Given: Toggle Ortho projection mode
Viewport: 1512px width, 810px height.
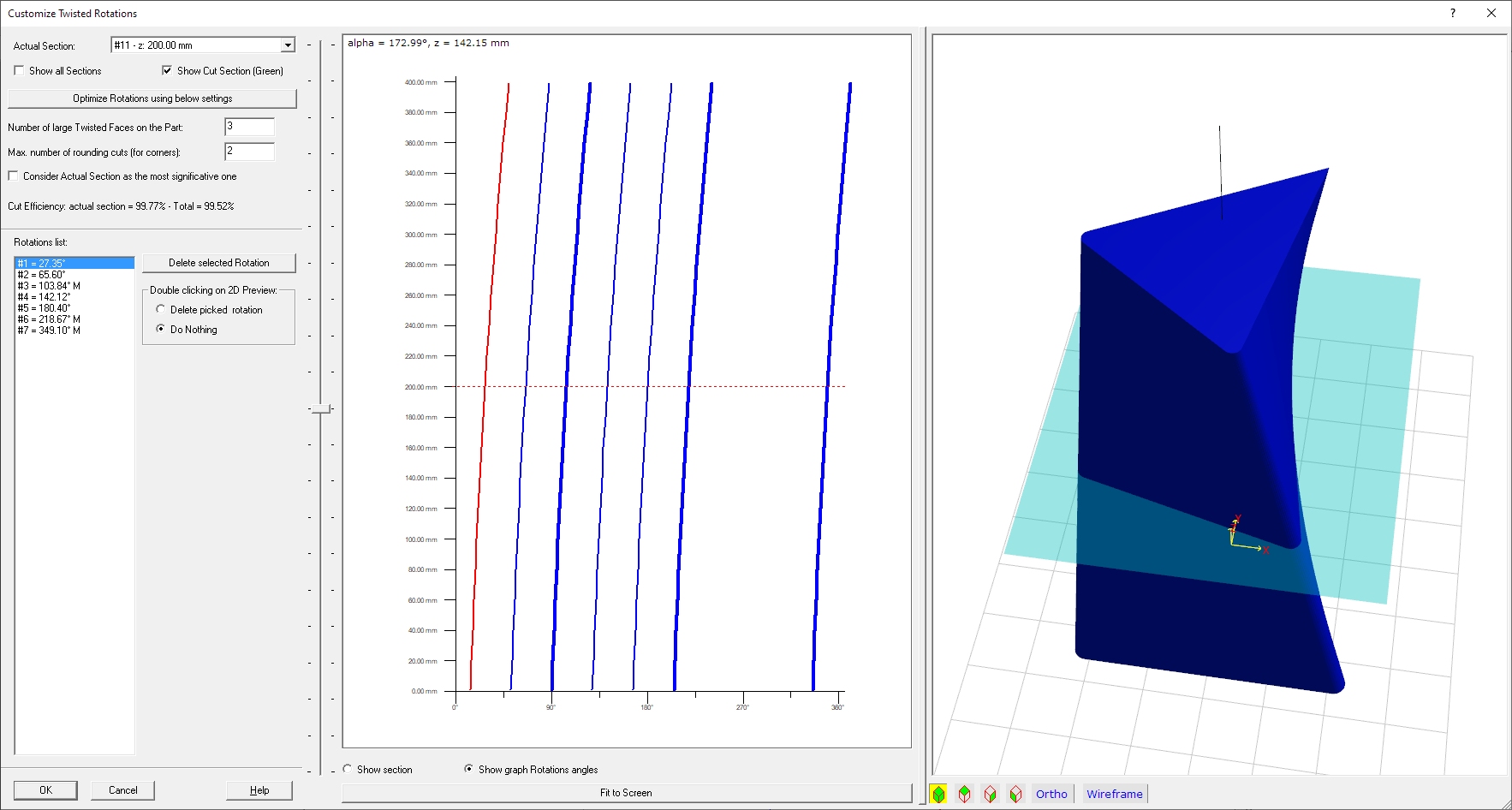Looking at the screenshot, I should point(1051,794).
